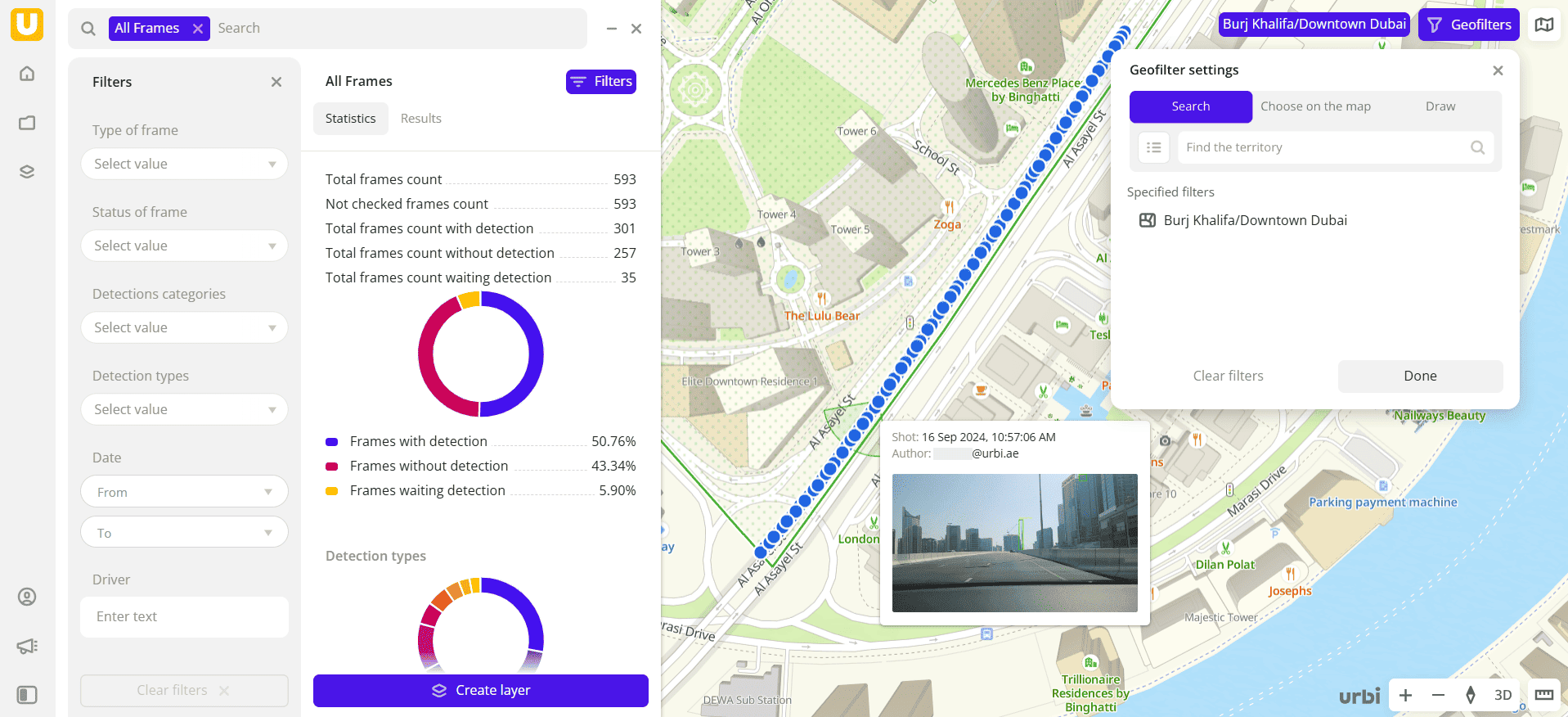Toggle the Filters panel button
This screenshot has height=717, width=1568.
tap(600, 82)
